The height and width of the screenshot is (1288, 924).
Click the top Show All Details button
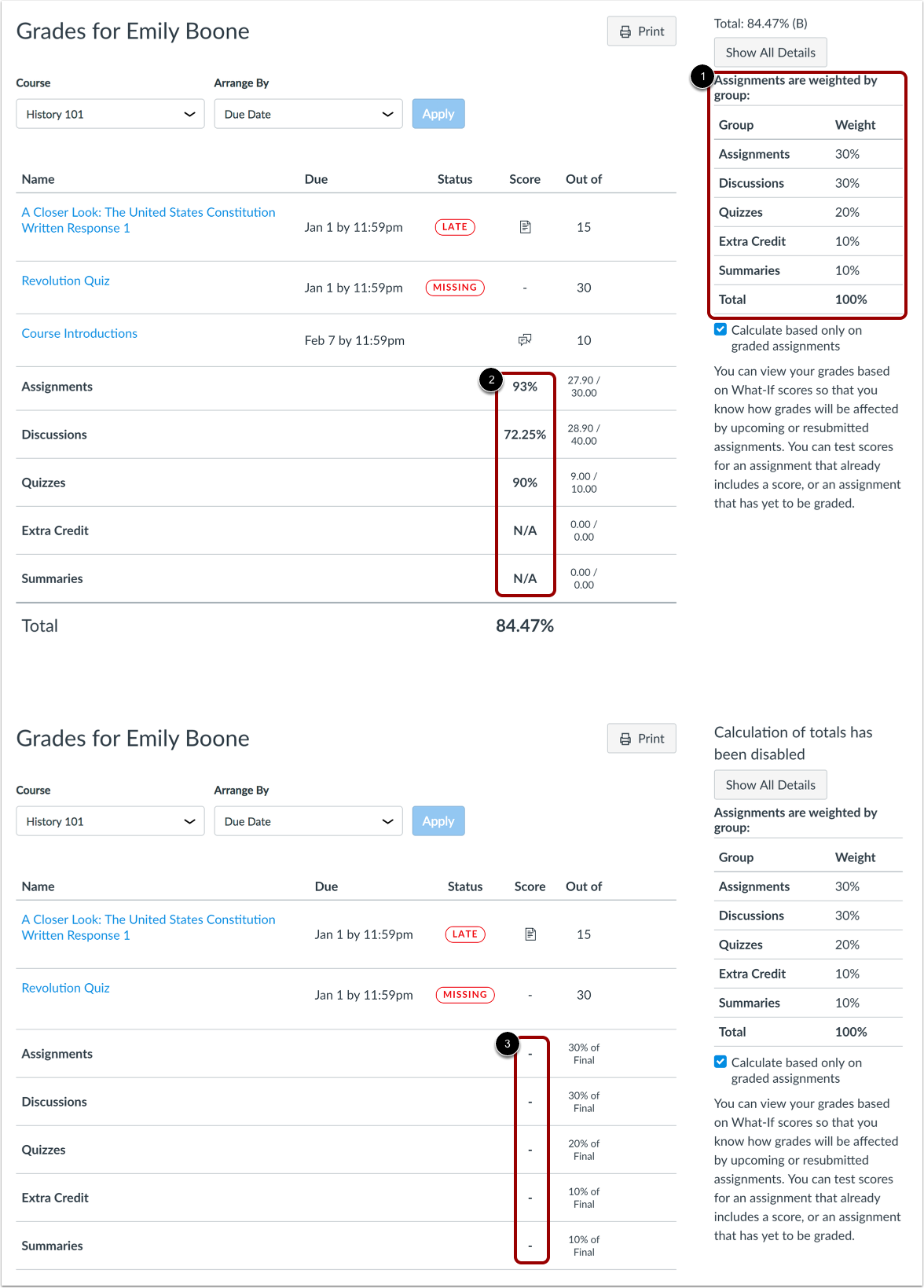click(x=770, y=53)
